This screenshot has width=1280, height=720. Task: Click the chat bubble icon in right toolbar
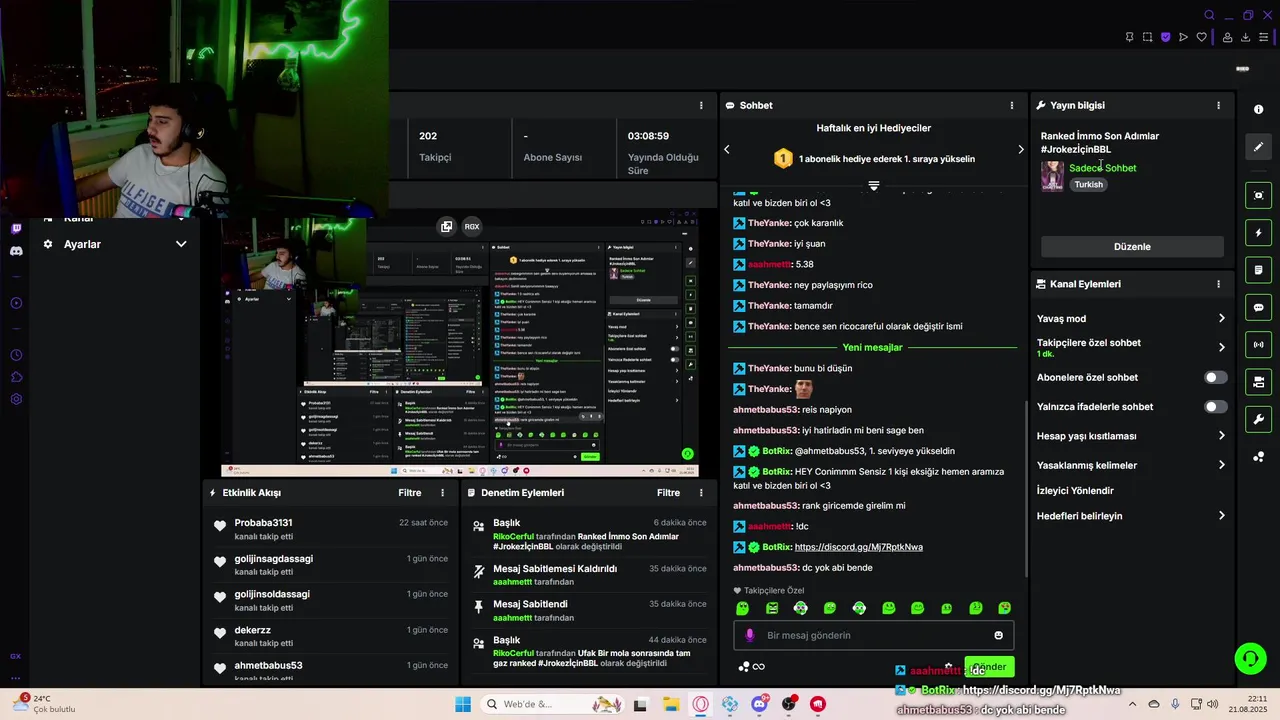pyautogui.click(x=1259, y=307)
